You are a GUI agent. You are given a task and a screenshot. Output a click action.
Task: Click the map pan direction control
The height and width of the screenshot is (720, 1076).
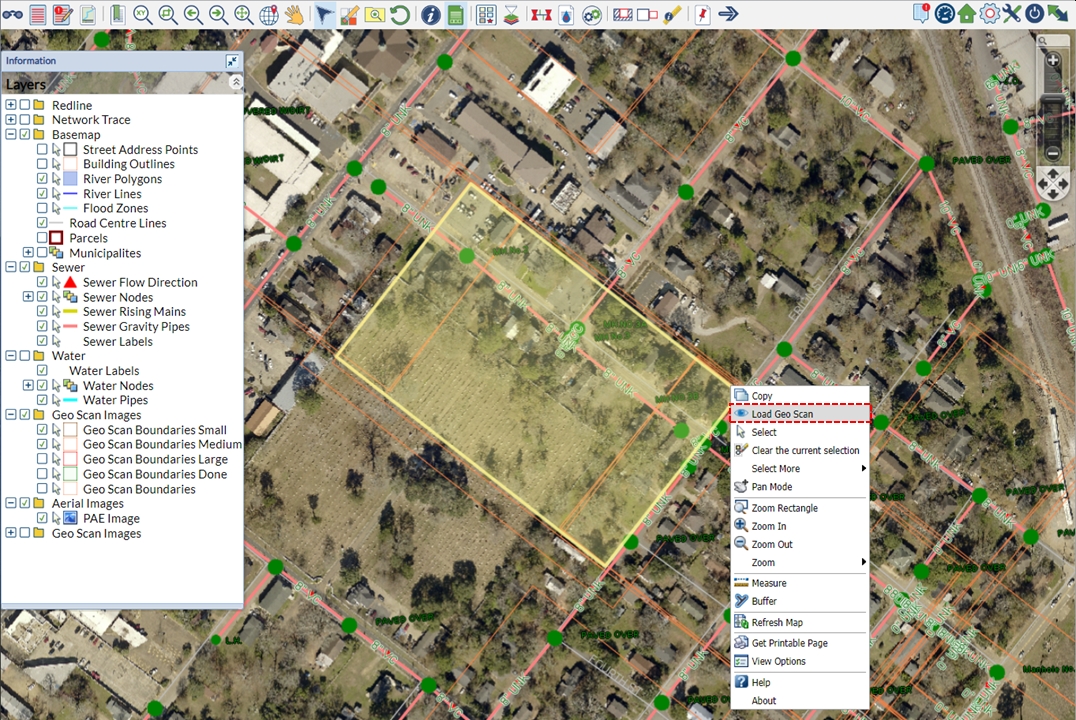(x=1053, y=183)
